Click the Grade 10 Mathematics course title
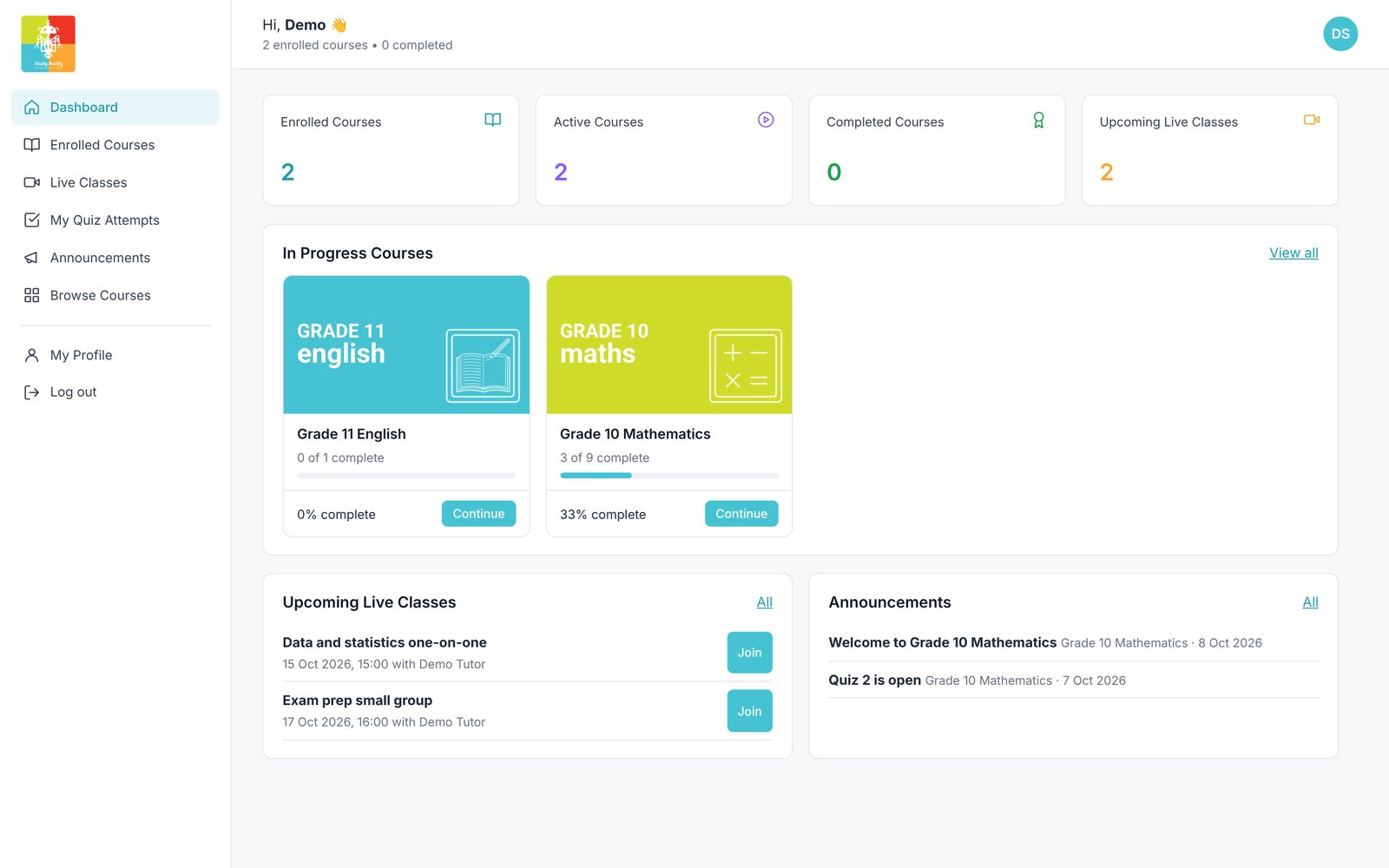 635,434
